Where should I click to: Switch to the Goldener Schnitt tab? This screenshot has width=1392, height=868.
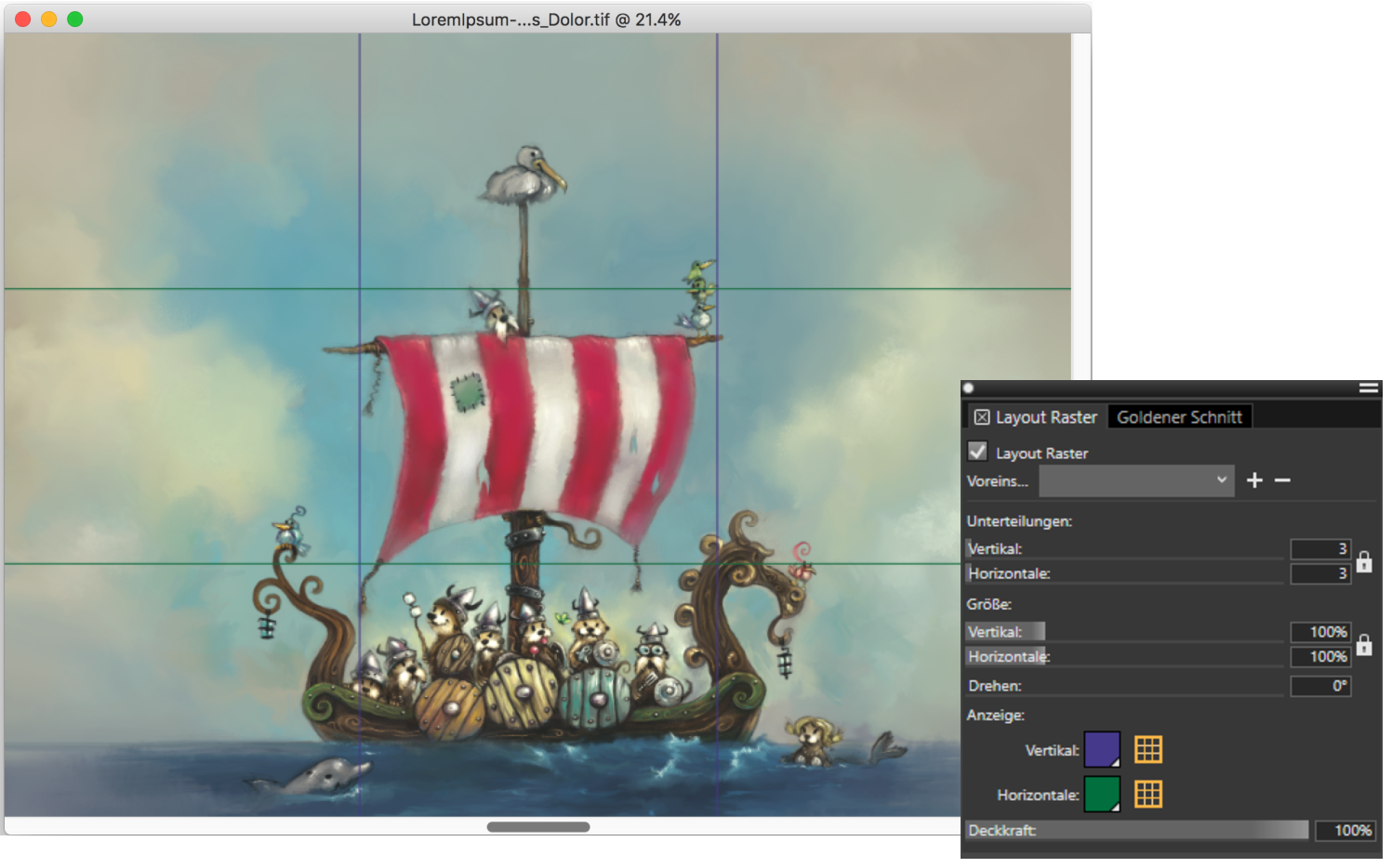pos(1179,417)
